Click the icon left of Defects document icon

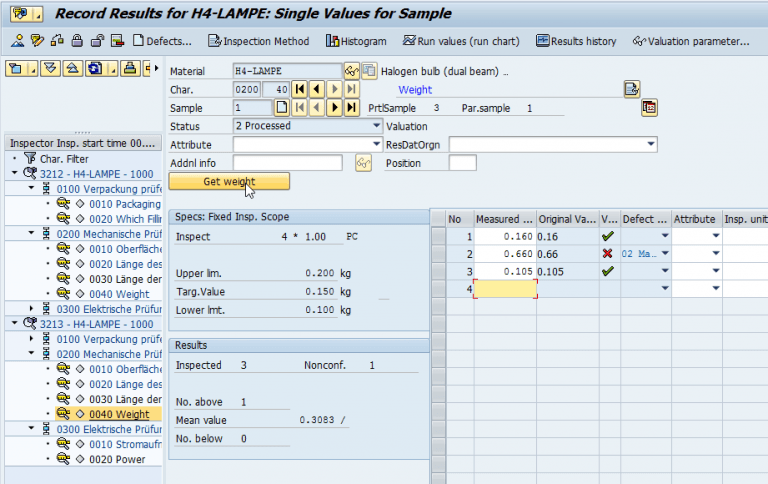click(x=117, y=41)
